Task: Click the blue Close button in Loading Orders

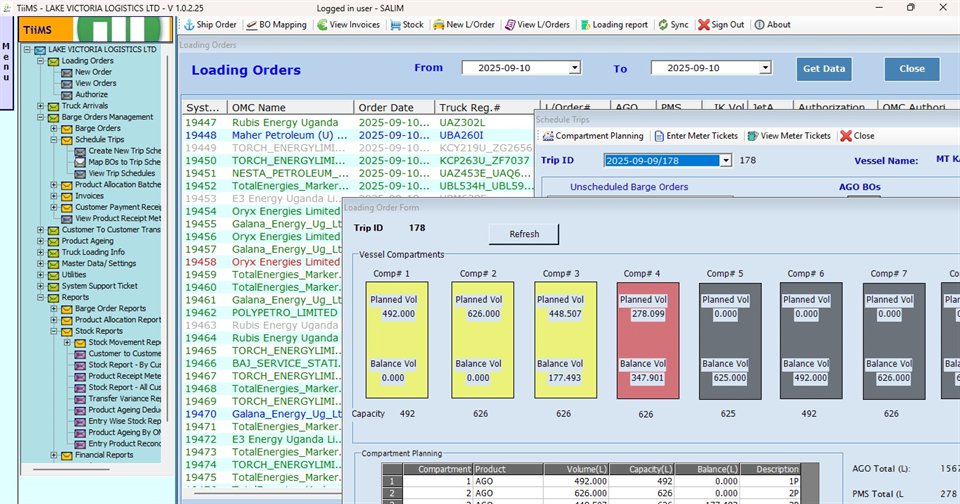Action: point(912,69)
